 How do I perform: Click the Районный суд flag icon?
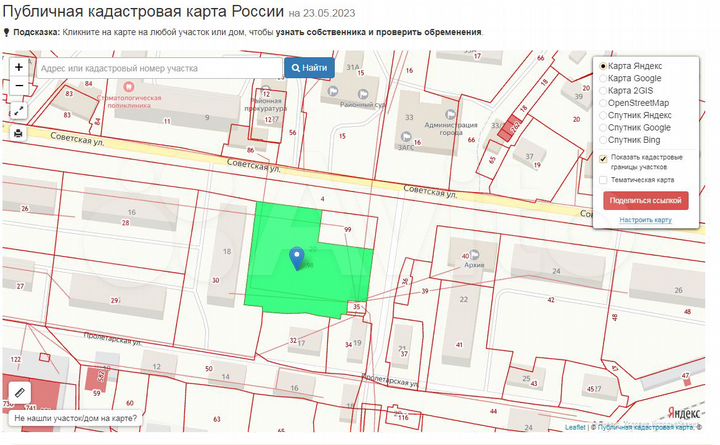[x=363, y=94]
